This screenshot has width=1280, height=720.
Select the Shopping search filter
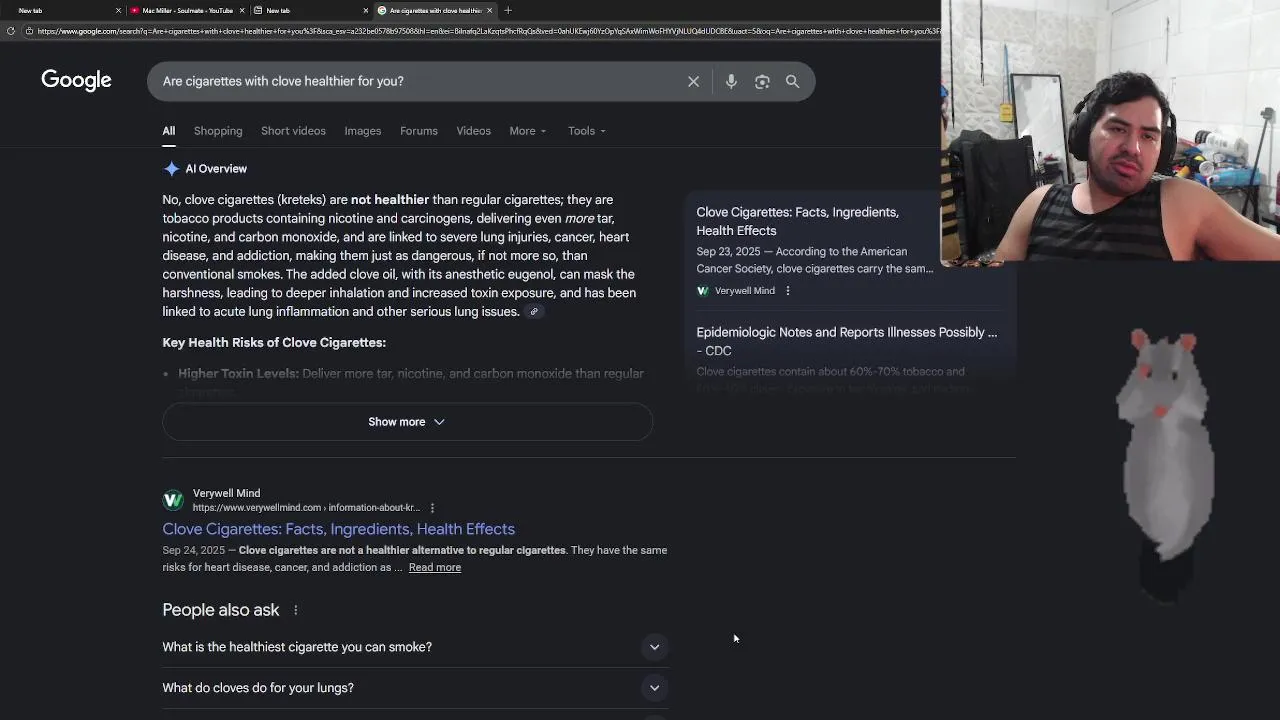(218, 131)
